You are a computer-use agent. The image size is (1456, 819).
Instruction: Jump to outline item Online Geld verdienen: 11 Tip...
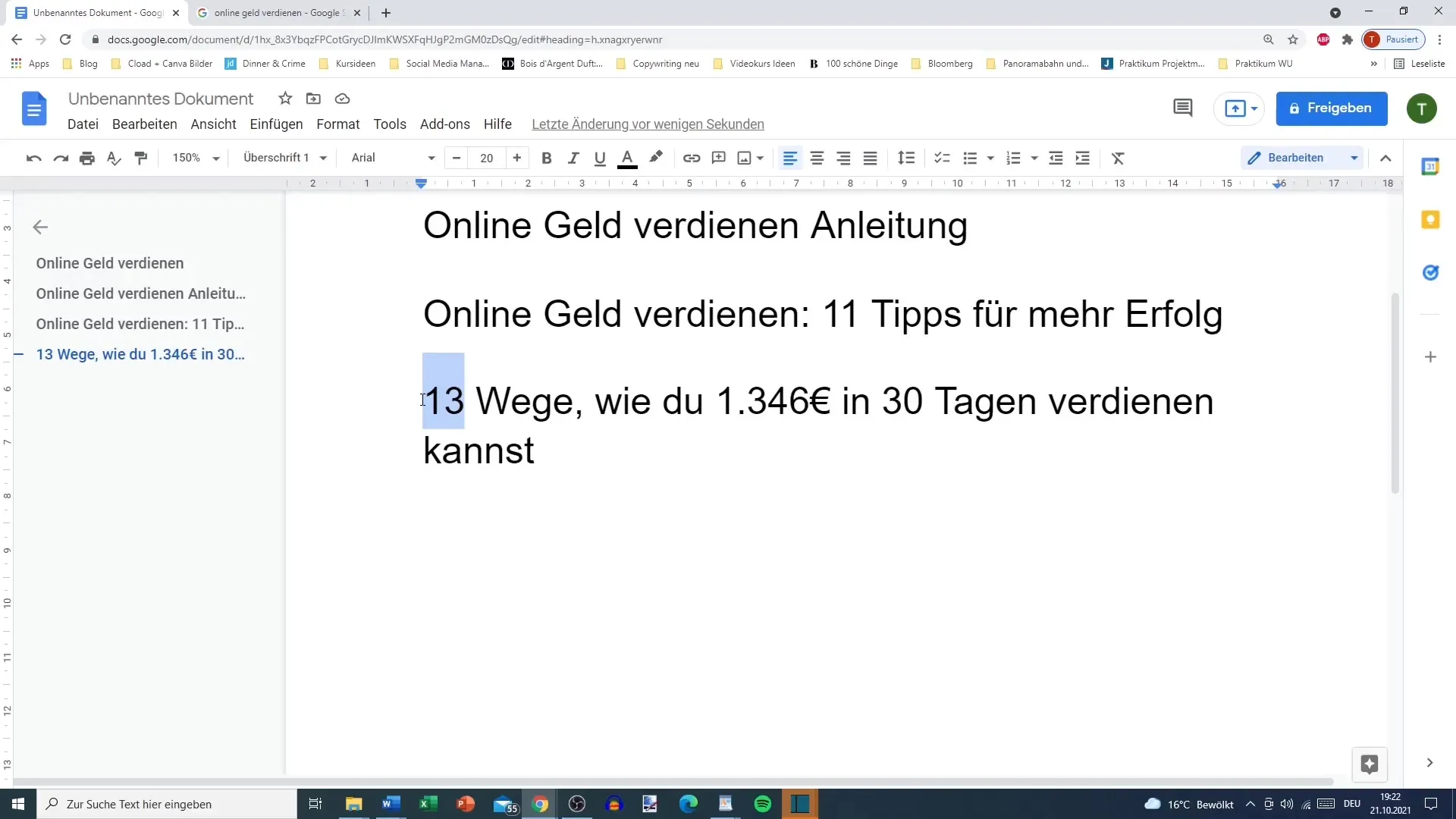[140, 324]
